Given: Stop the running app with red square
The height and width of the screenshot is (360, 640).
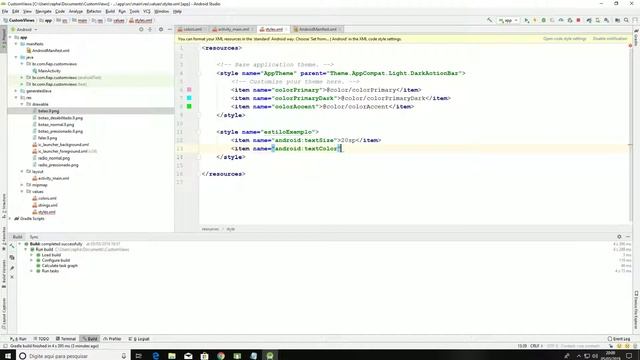Looking at the screenshot, I should point(578,20).
